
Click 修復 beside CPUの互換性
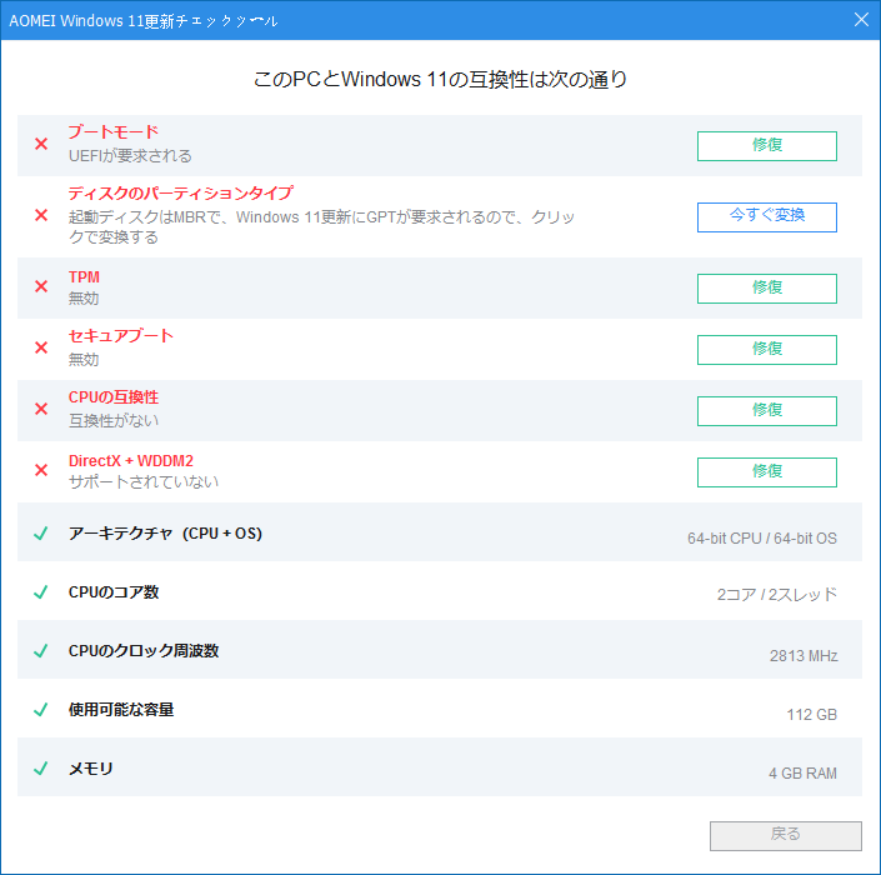click(x=766, y=410)
